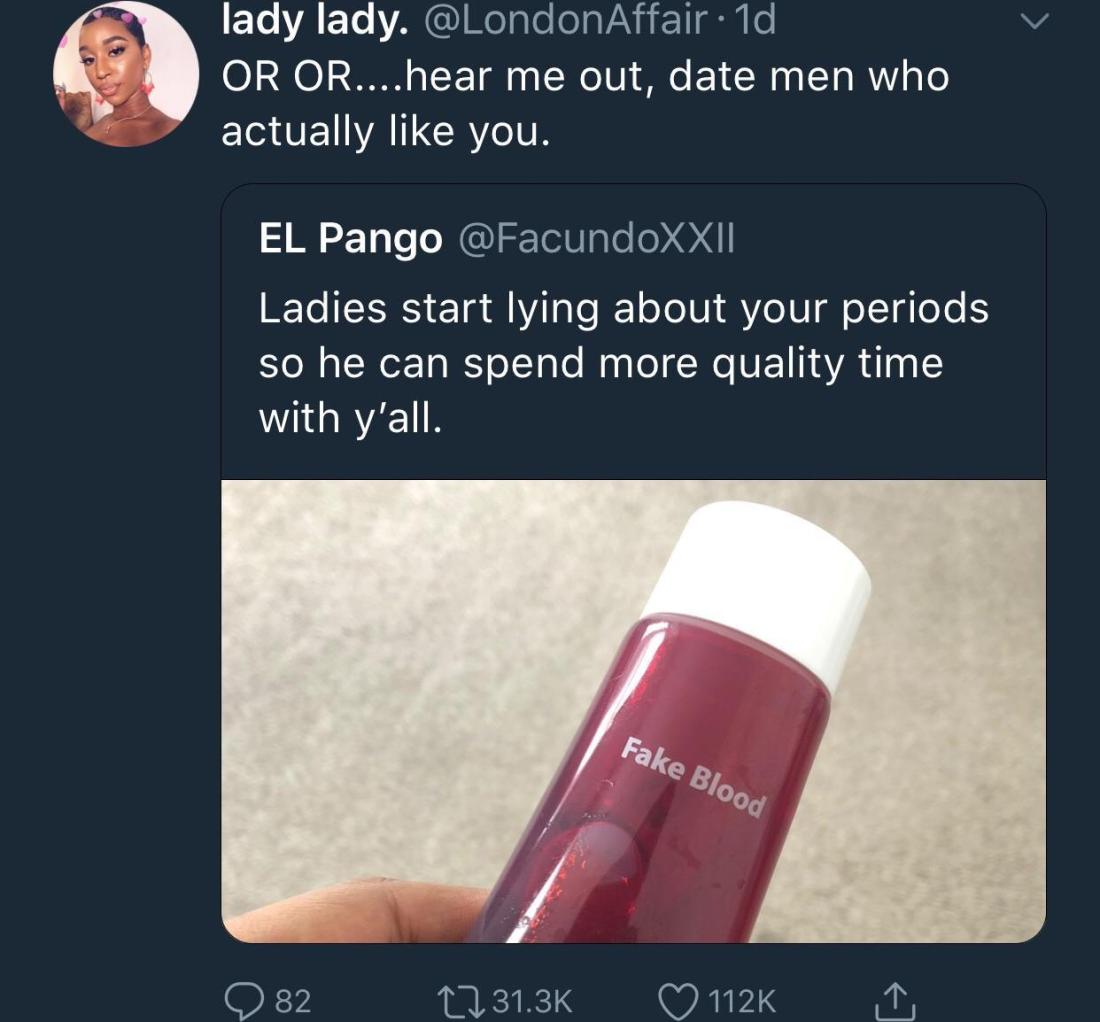Viewport: 1100px width, 1022px height.
Task: Like the tweet with the heart icon
Action: point(680,999)
